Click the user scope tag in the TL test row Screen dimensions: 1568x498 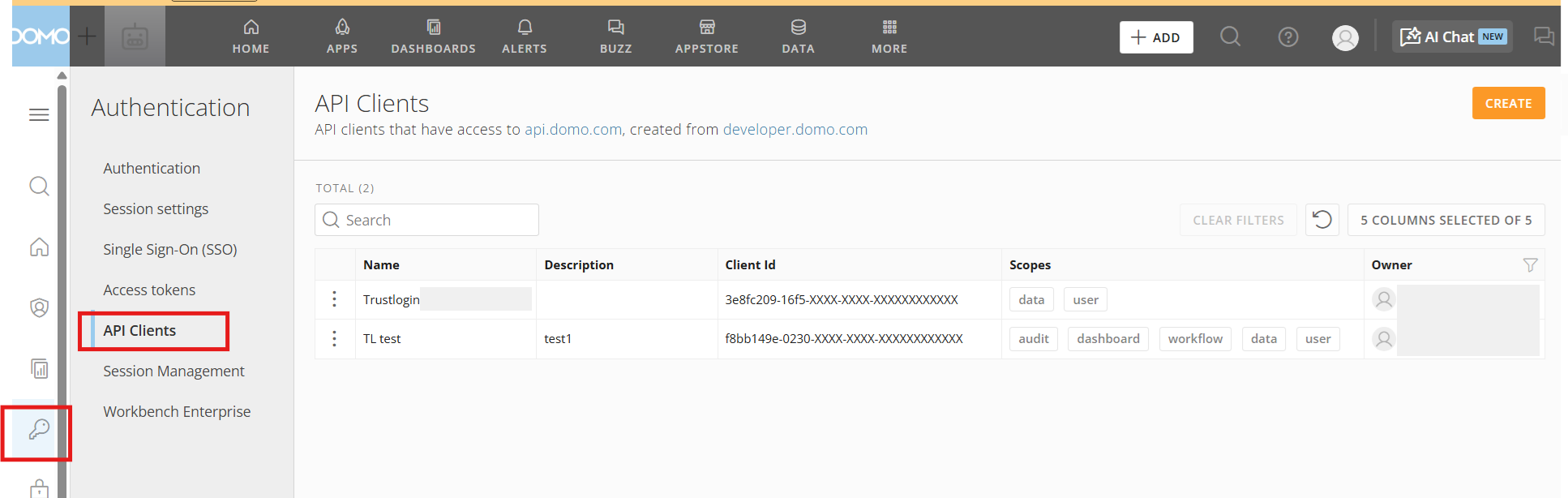tap(1318, 338)
